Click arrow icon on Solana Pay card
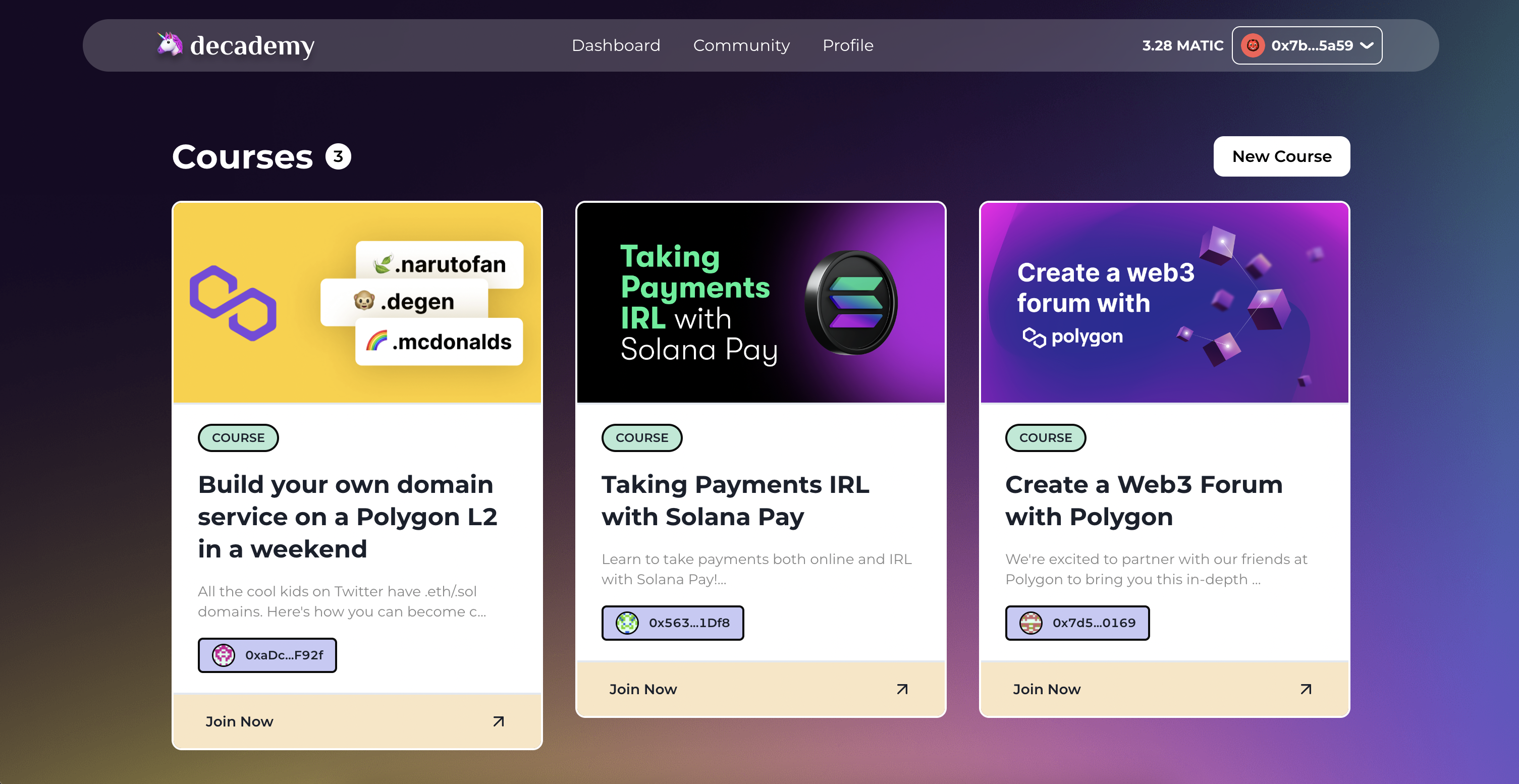 902,689
